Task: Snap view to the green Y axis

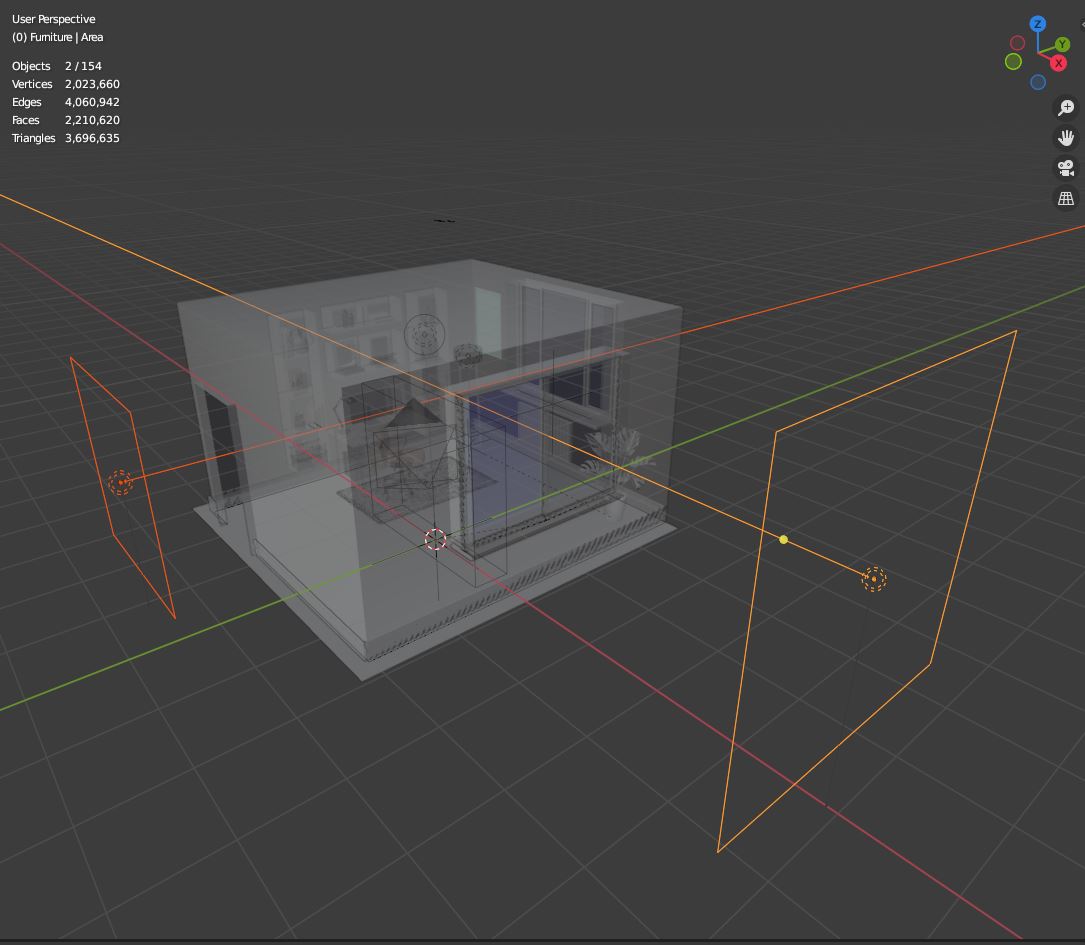Action: pos(1062,45)
